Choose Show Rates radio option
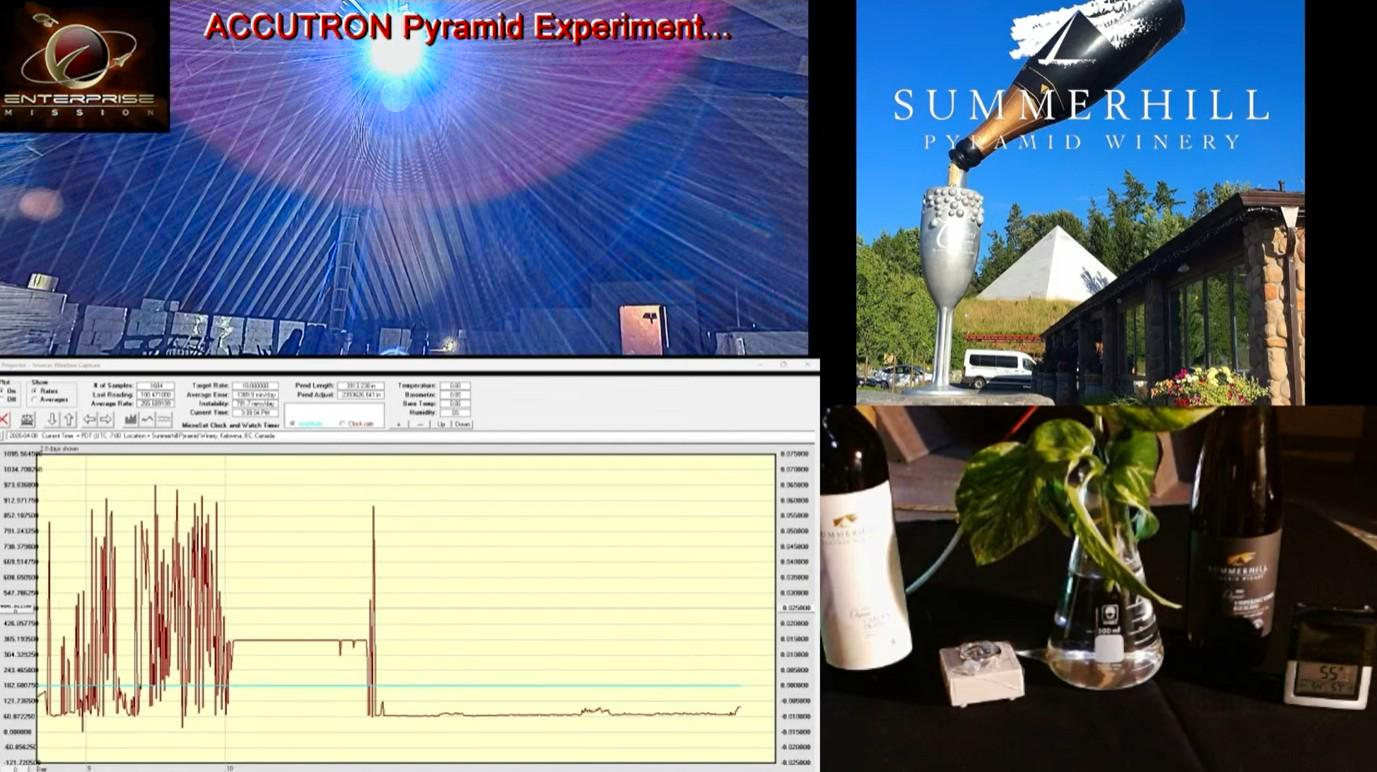Screen dimensions: 1377x772 pyautogui.click(x=34, y=391)
